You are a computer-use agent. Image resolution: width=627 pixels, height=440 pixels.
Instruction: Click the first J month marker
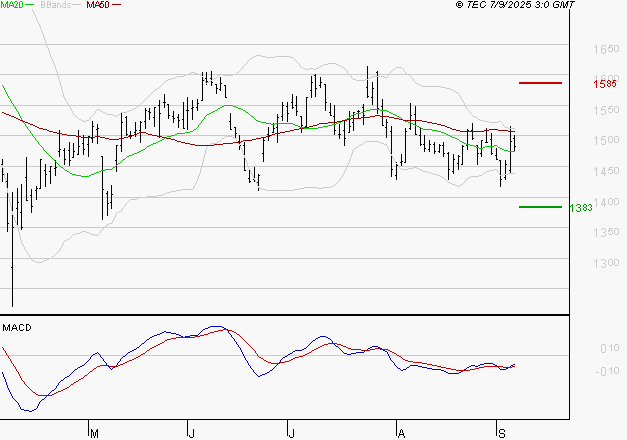pos(192,434)
